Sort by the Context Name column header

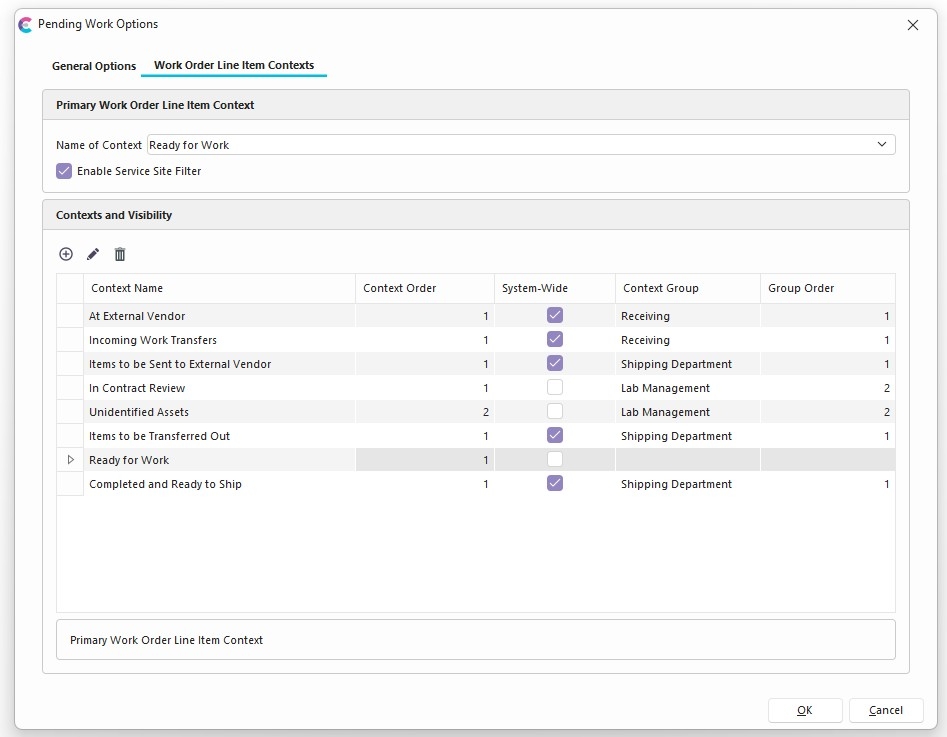[x=127, y=288]
